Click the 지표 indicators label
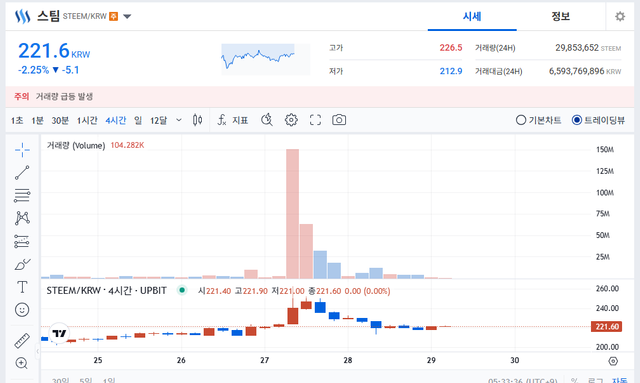 coord(240,120)
